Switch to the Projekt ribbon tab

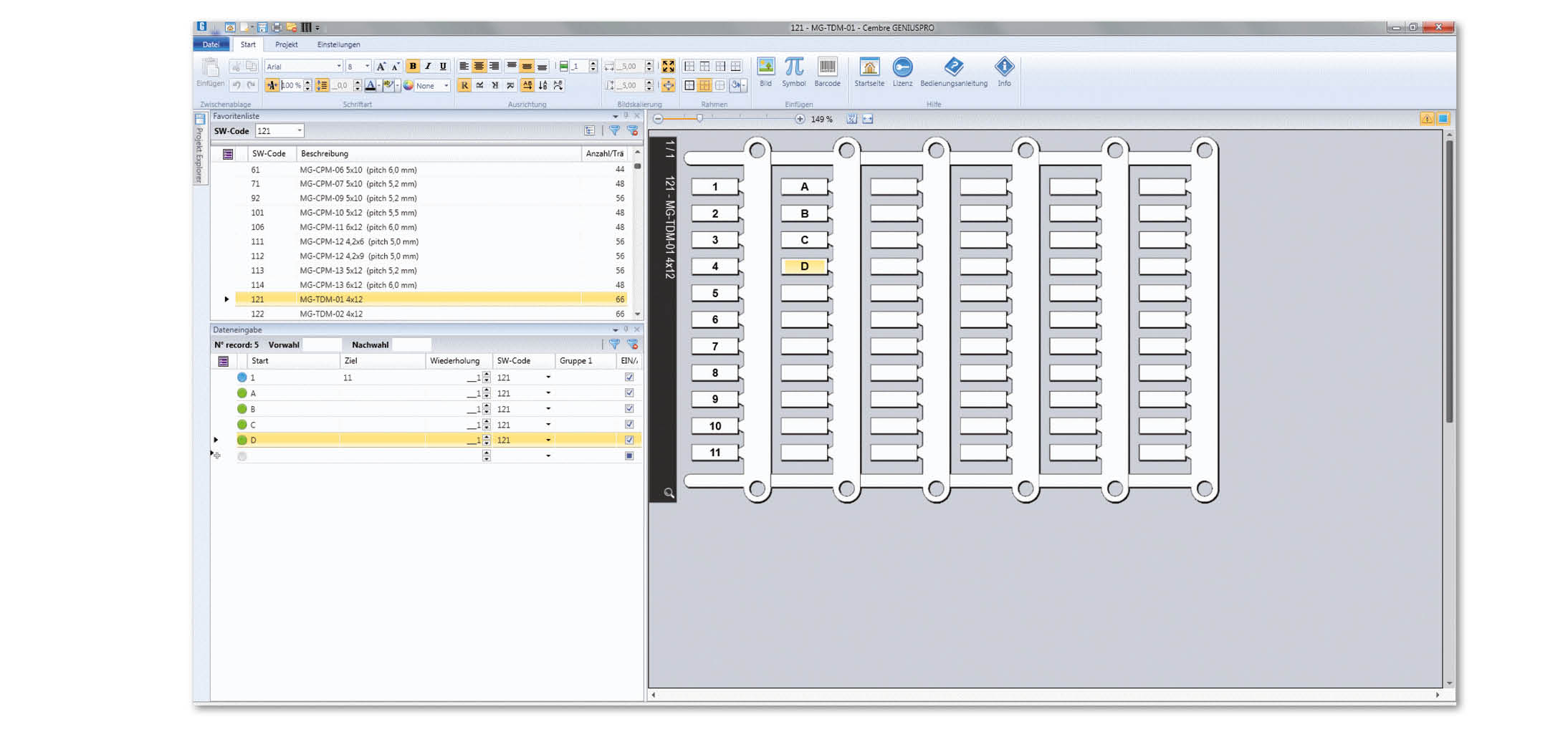(286, 44)
